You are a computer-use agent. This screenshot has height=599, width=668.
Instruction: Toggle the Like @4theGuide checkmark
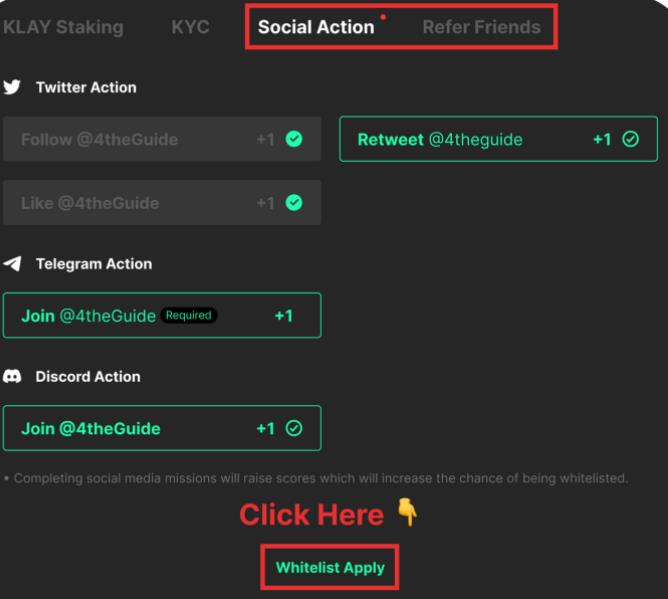point(294,203)
